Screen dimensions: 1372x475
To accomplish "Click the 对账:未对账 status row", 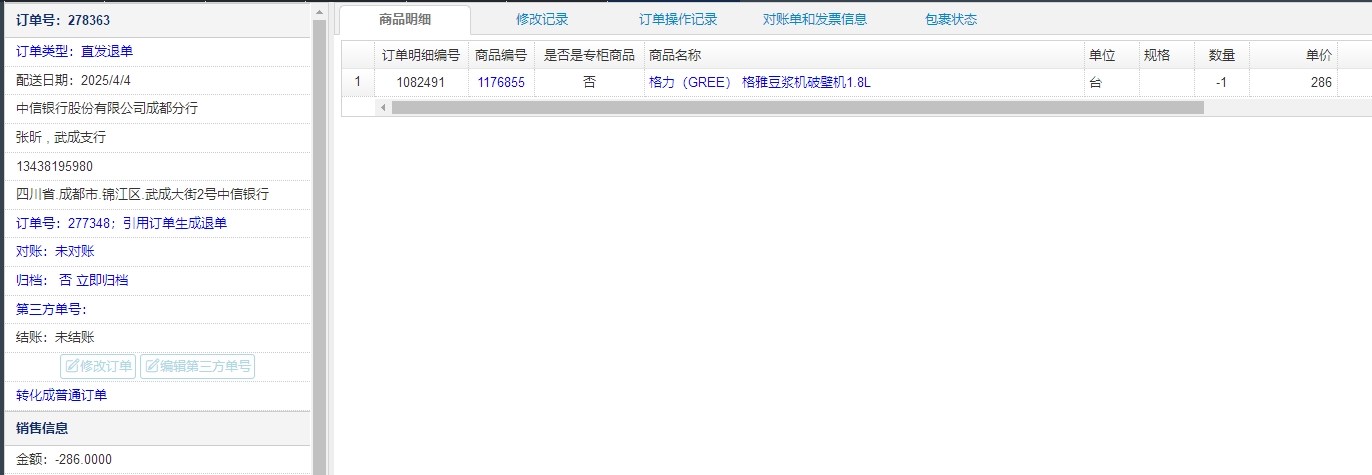I will (x=158, y=251).
